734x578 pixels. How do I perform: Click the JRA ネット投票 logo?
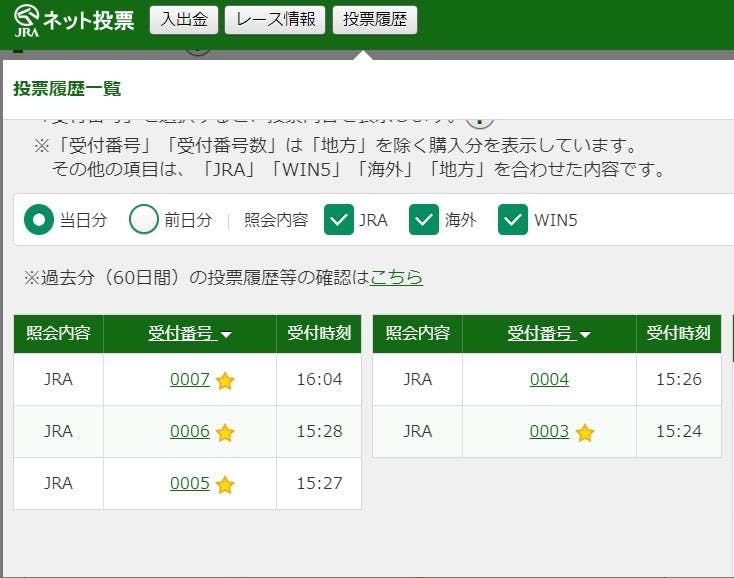click(x=73, y=20)
